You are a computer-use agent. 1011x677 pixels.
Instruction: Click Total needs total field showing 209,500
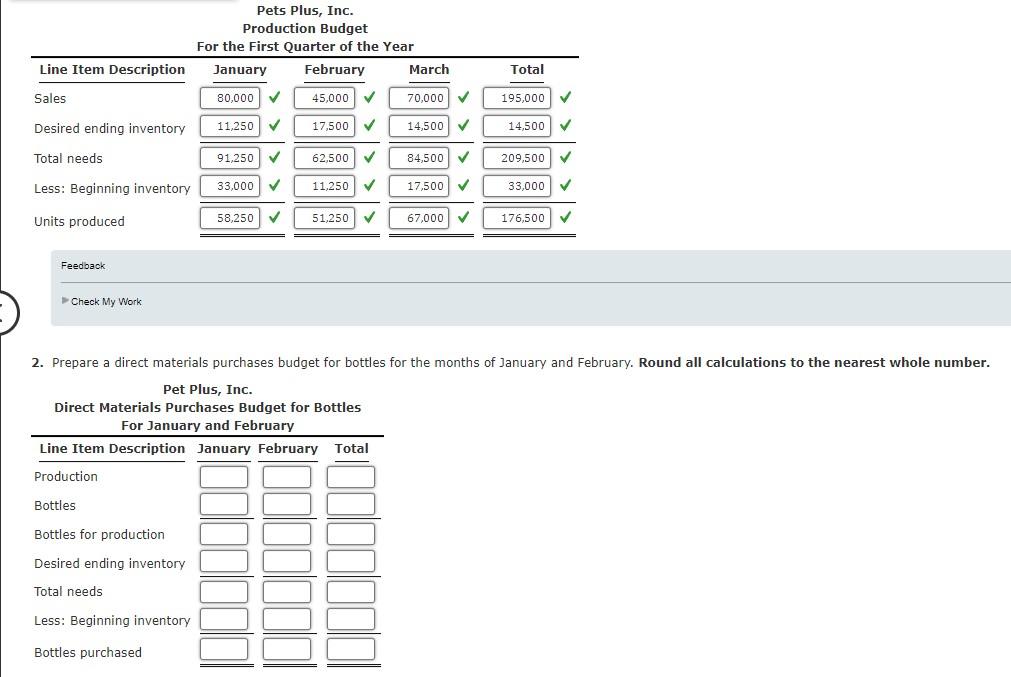[517, 158]
